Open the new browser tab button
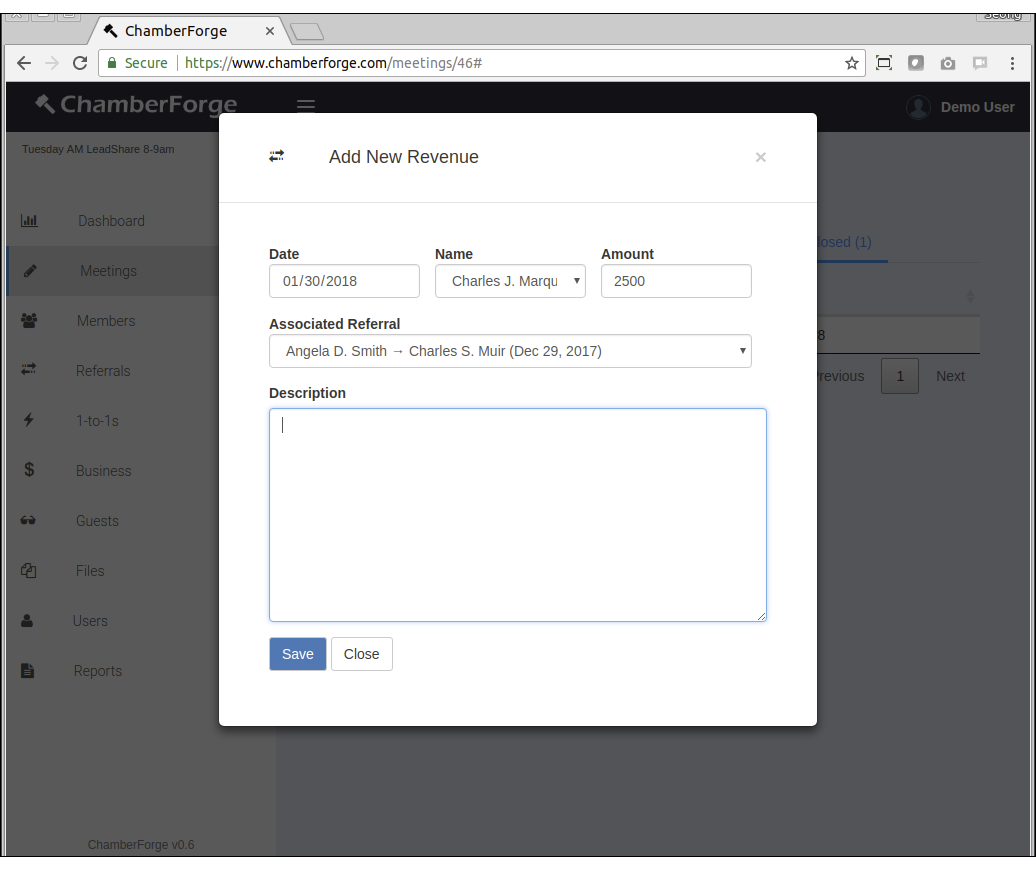This screenshot has width=1036, height=870. (x=307, y=32)
